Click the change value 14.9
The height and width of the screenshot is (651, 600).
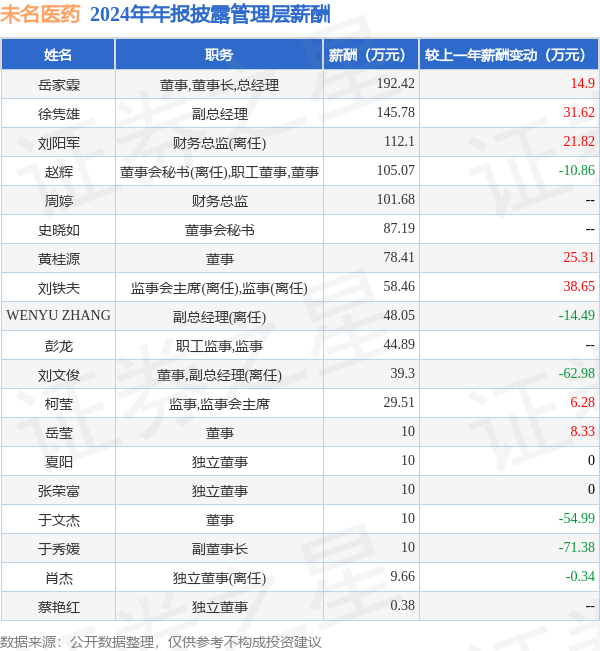pos(582,83)
